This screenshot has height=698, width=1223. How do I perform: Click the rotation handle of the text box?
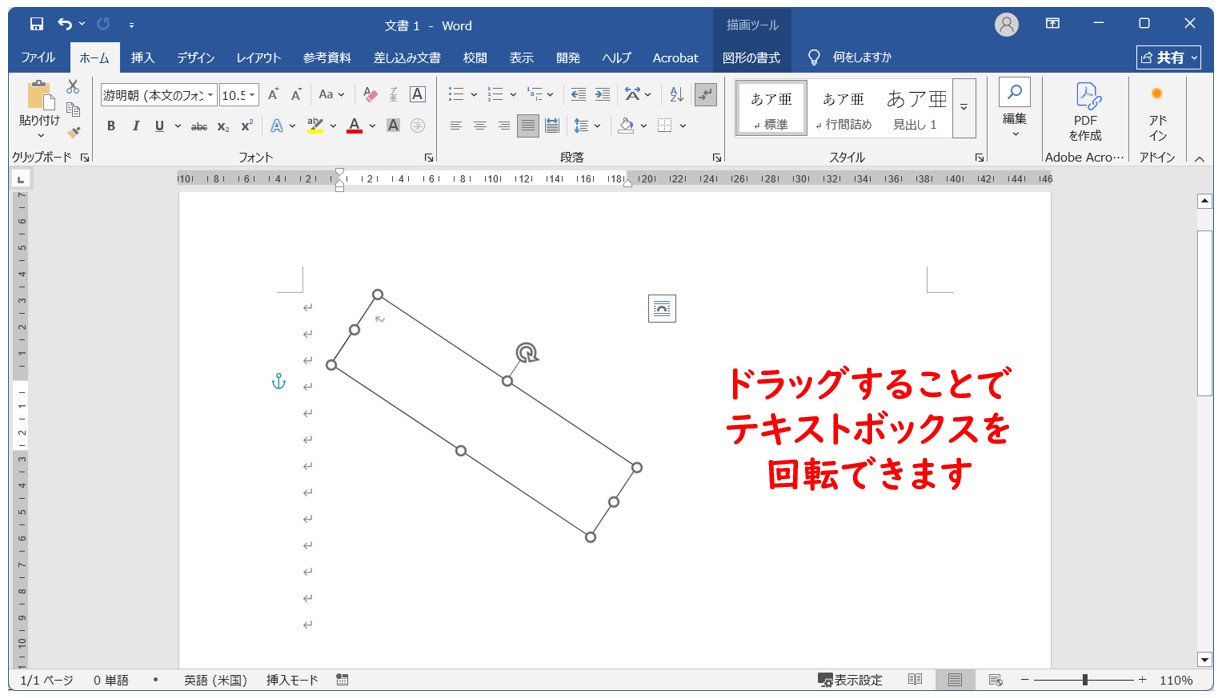point(527,352)
